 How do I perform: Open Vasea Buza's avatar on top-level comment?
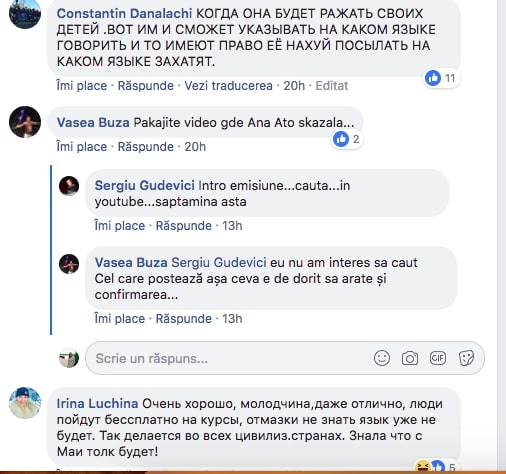[x=25, y=122]
